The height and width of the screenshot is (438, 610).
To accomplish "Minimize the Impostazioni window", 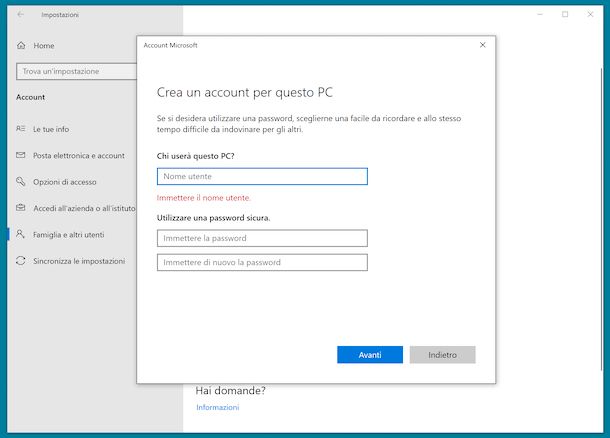I will click(x=540, y=14).
